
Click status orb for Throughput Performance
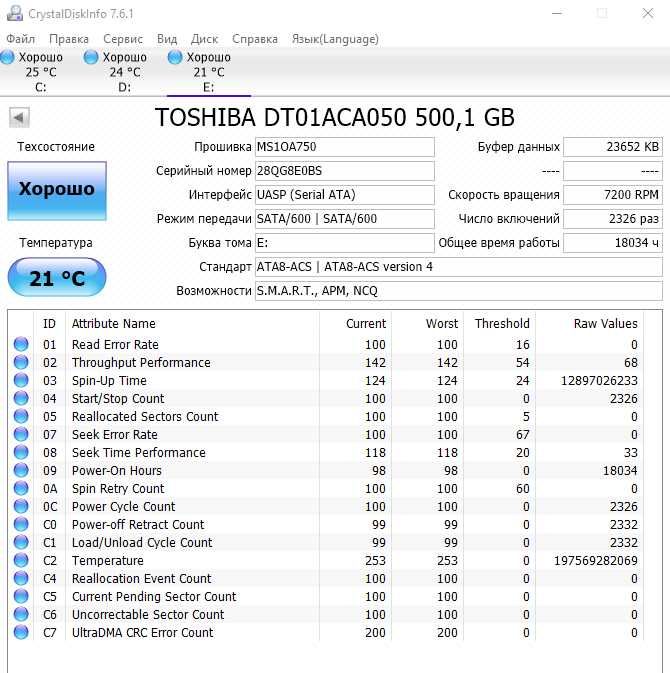pyautogui.click(x=21, y=362)
